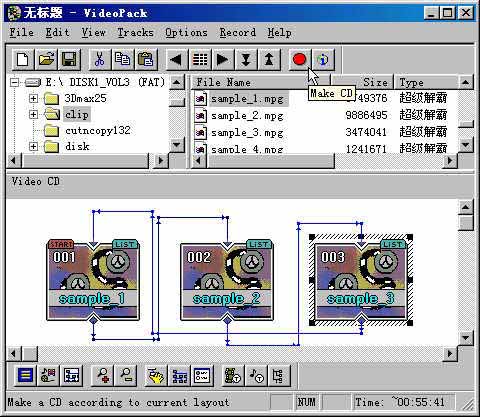Select the Cut scissors icon
Viewport: 480px width, 417px height.
99,60
